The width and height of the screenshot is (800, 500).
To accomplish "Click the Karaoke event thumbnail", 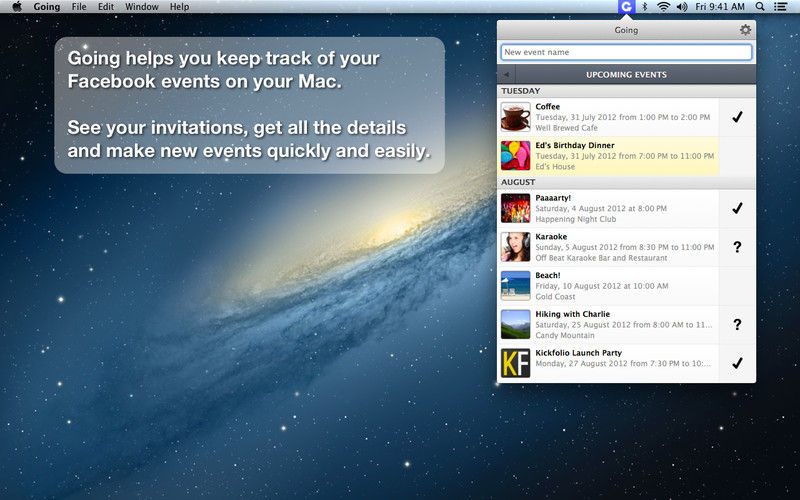I will (x=515, y=247).
